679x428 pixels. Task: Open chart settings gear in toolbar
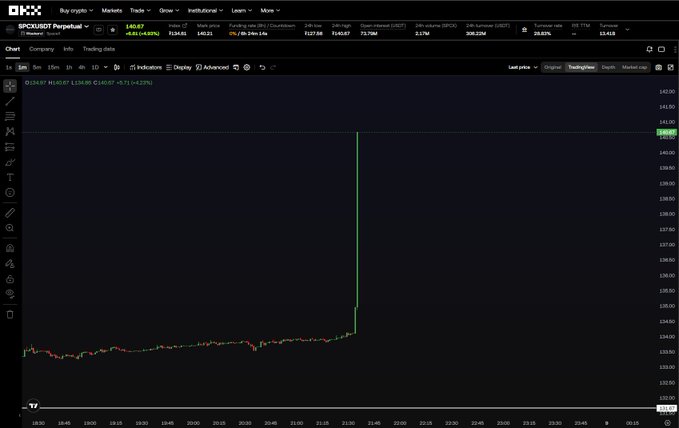[247, 67]
